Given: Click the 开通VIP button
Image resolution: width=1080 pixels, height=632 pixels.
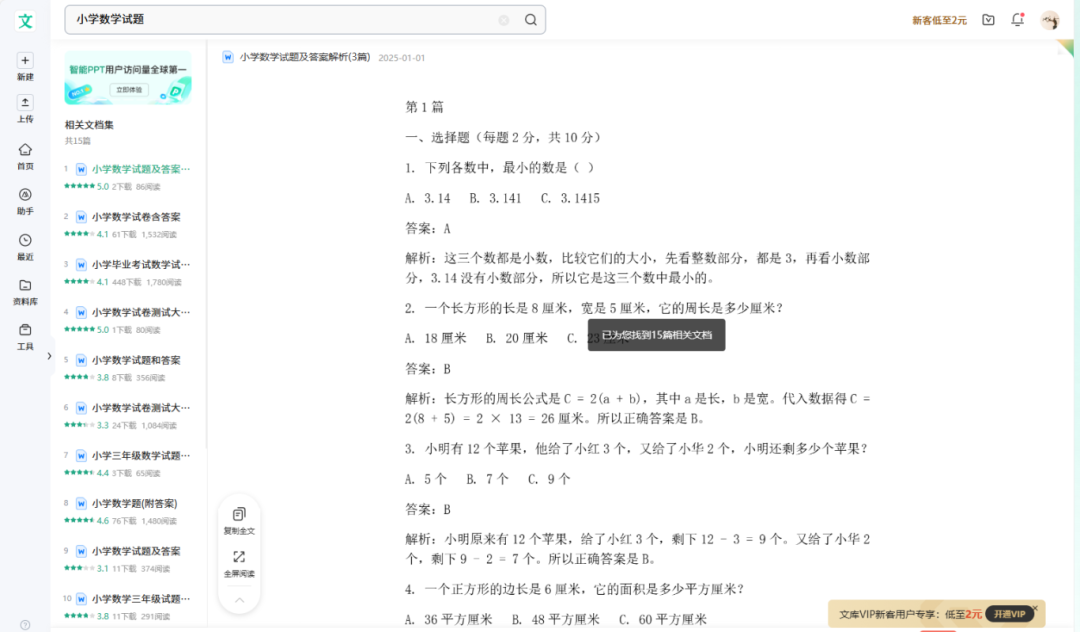Looking at the screenshot, I should click(x=1009, y=614).
